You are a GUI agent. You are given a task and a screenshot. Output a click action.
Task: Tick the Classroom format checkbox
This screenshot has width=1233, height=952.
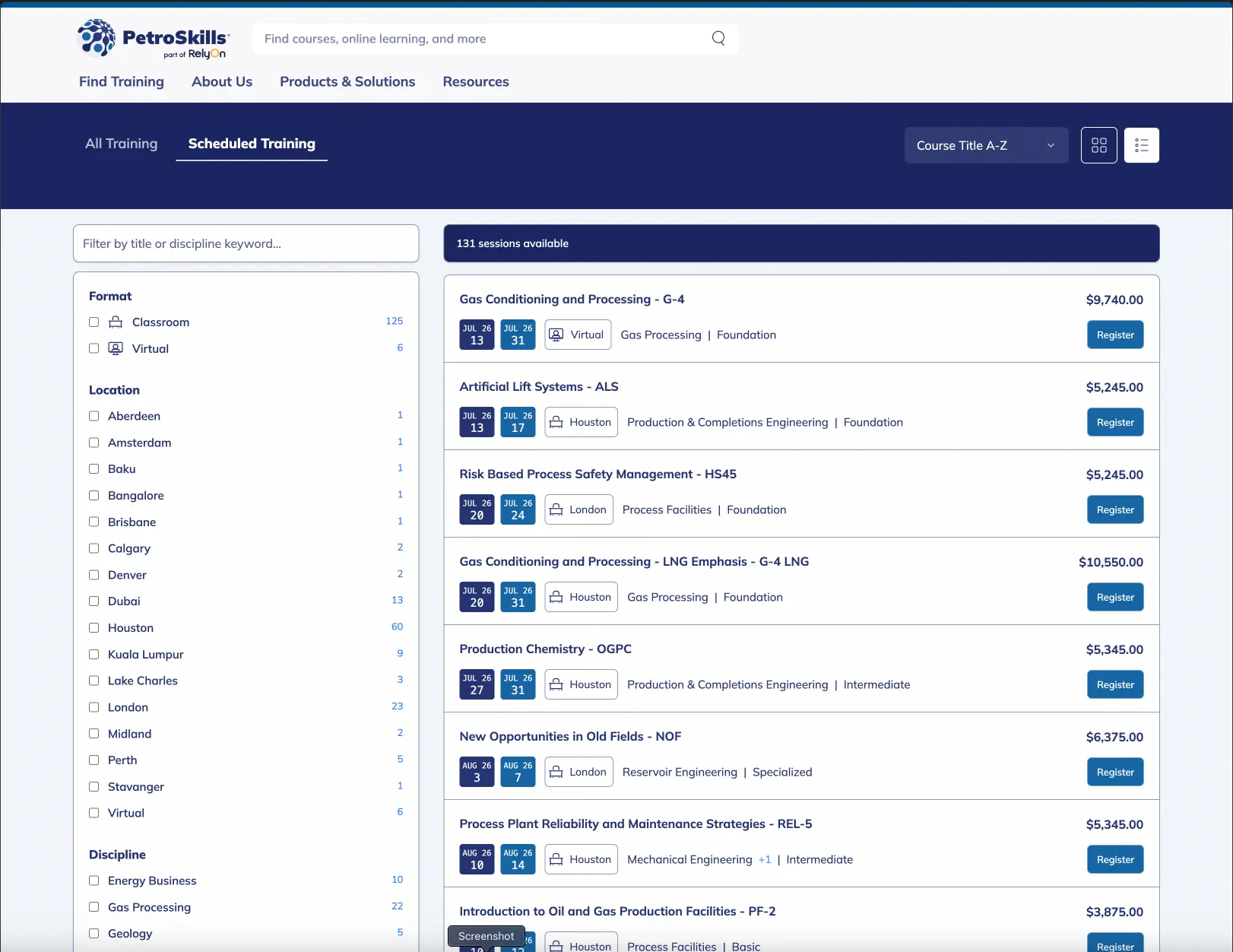click(x=94, y=322)
